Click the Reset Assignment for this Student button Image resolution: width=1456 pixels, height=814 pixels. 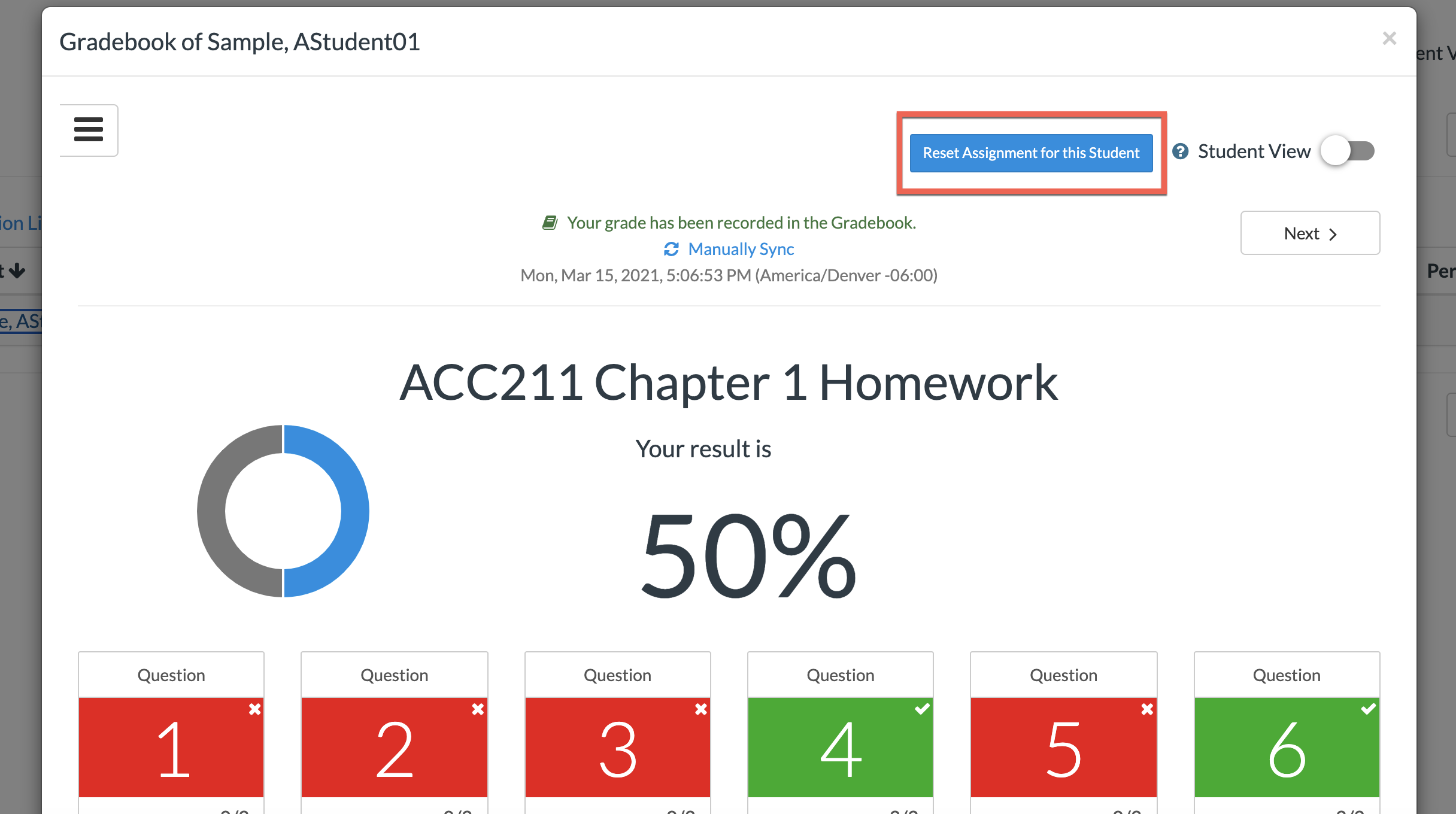coord(1031,152)
